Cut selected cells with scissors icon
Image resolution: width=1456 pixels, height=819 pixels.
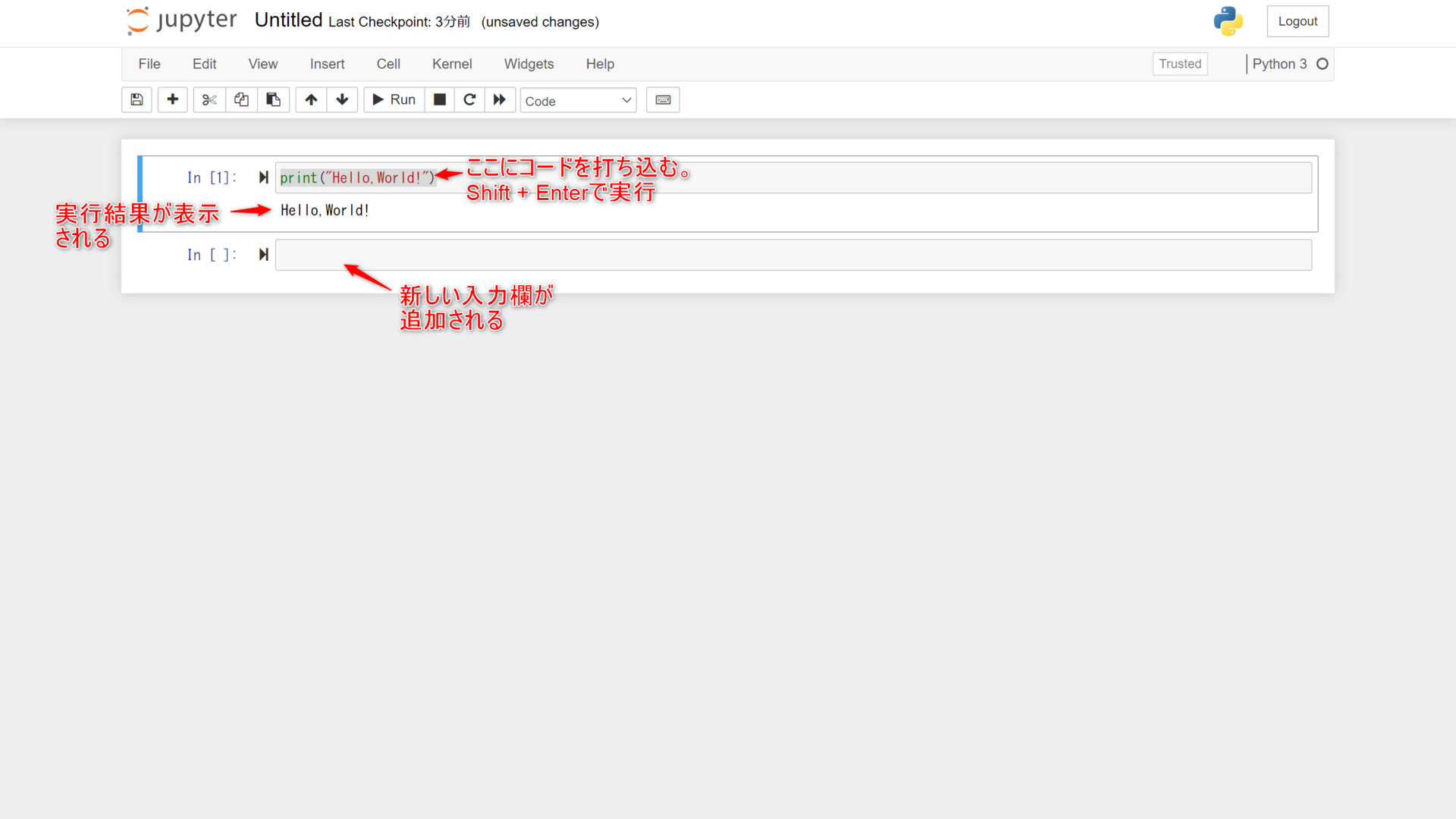point(209,100)
